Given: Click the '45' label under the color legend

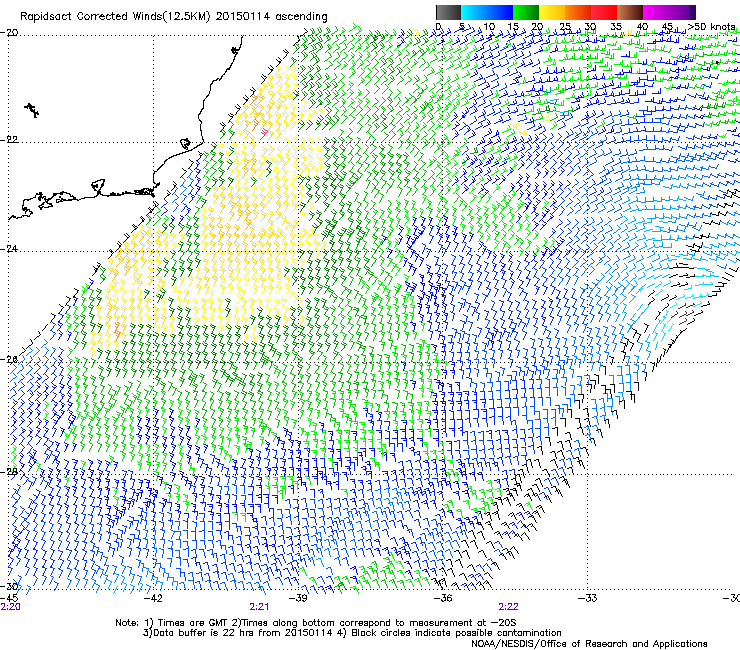Looking at the screenshot, I should click(x=667, y=26).
